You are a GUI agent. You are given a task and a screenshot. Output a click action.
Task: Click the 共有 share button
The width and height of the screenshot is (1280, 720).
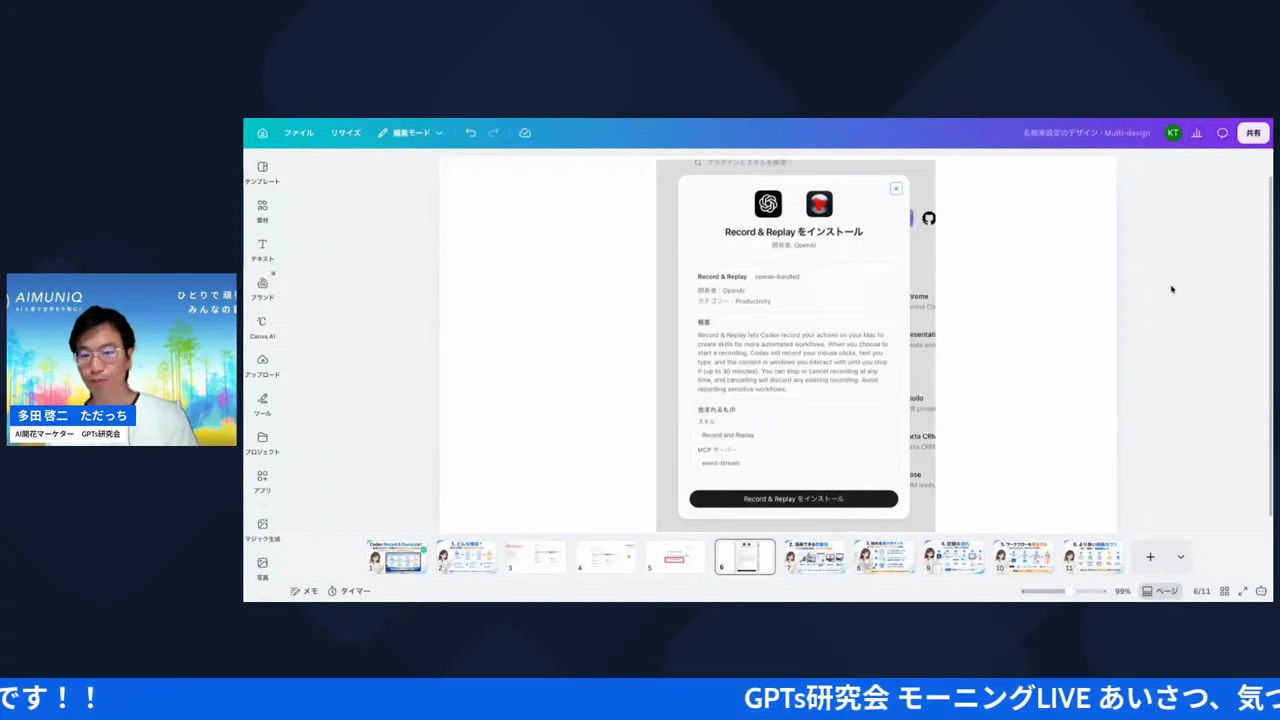click(1253, 133)
